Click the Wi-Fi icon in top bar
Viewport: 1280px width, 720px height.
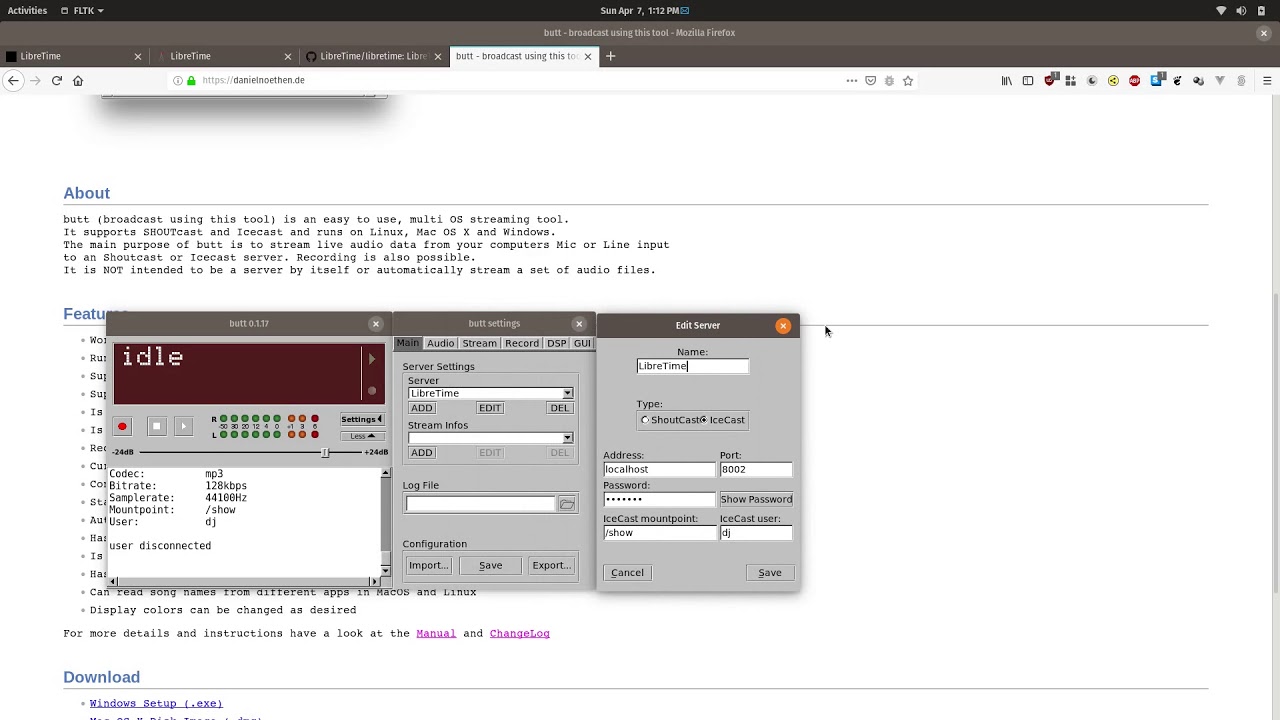point(1221,10)
